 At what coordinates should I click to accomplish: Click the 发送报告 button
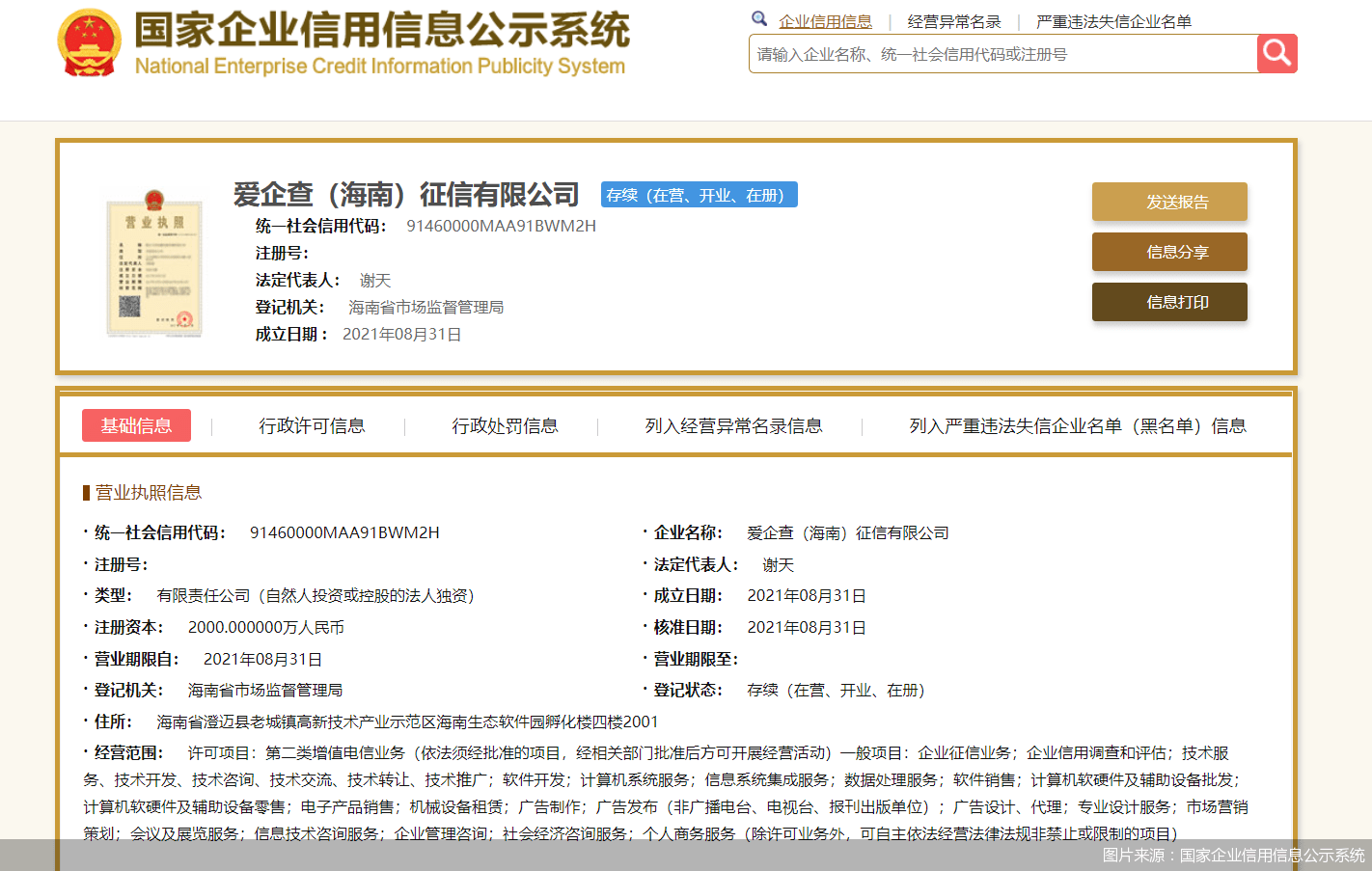click(1169, 202)
